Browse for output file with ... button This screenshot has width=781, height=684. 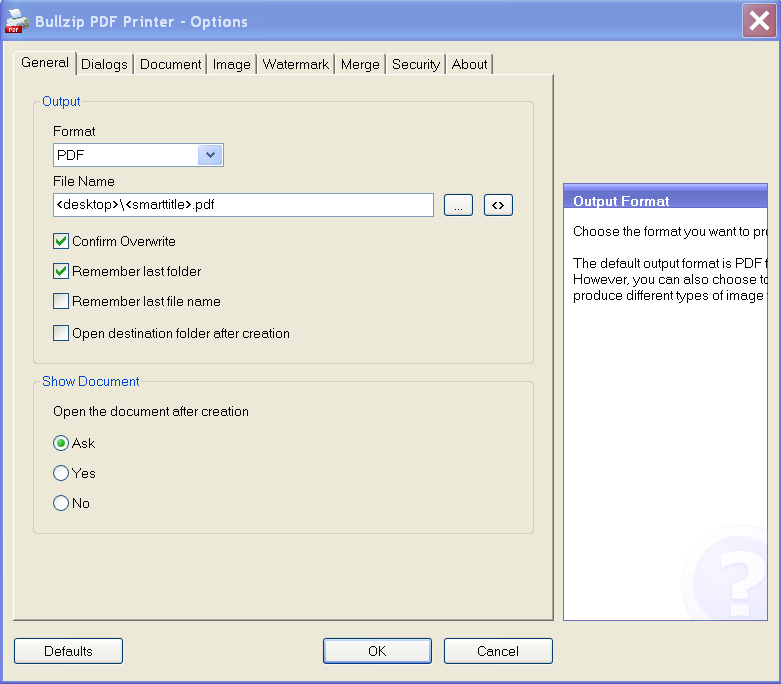point(458,205)
